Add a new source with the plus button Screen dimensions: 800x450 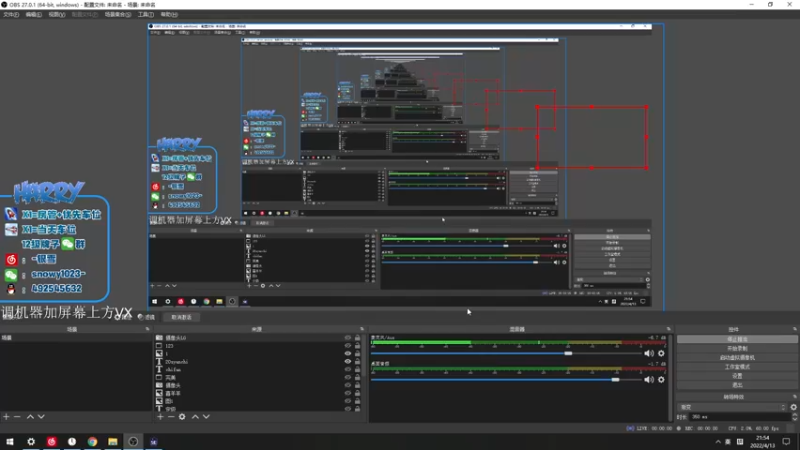160,417
